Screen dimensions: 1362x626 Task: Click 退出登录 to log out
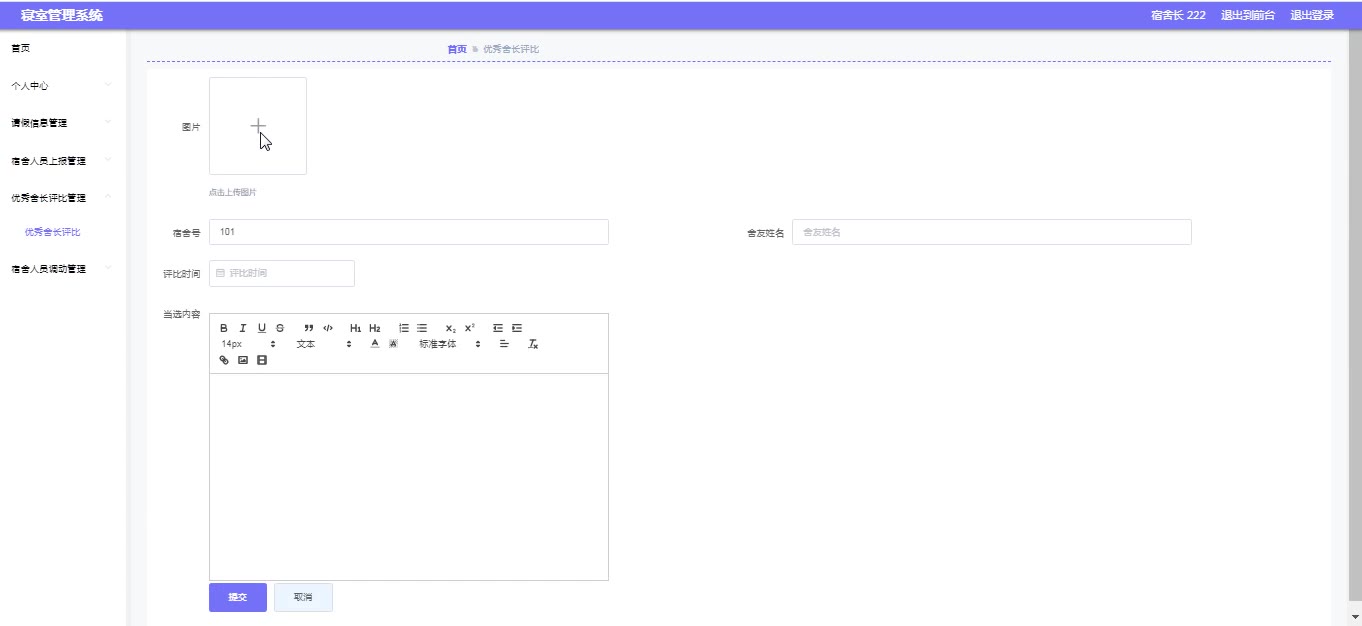(x=1312, y=15)
